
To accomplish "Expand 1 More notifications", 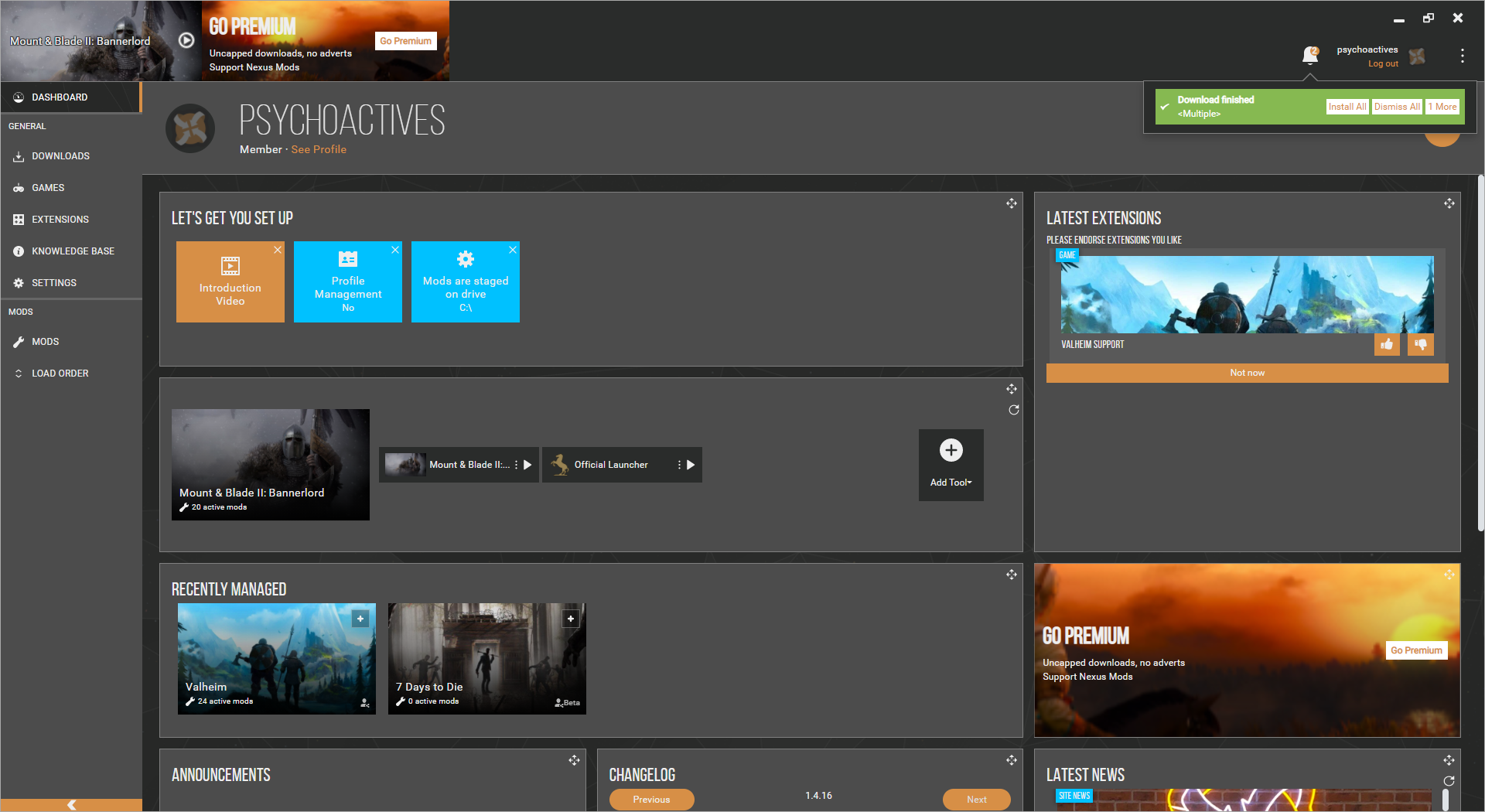I will pyautogui.click(x=1442, y=107).
